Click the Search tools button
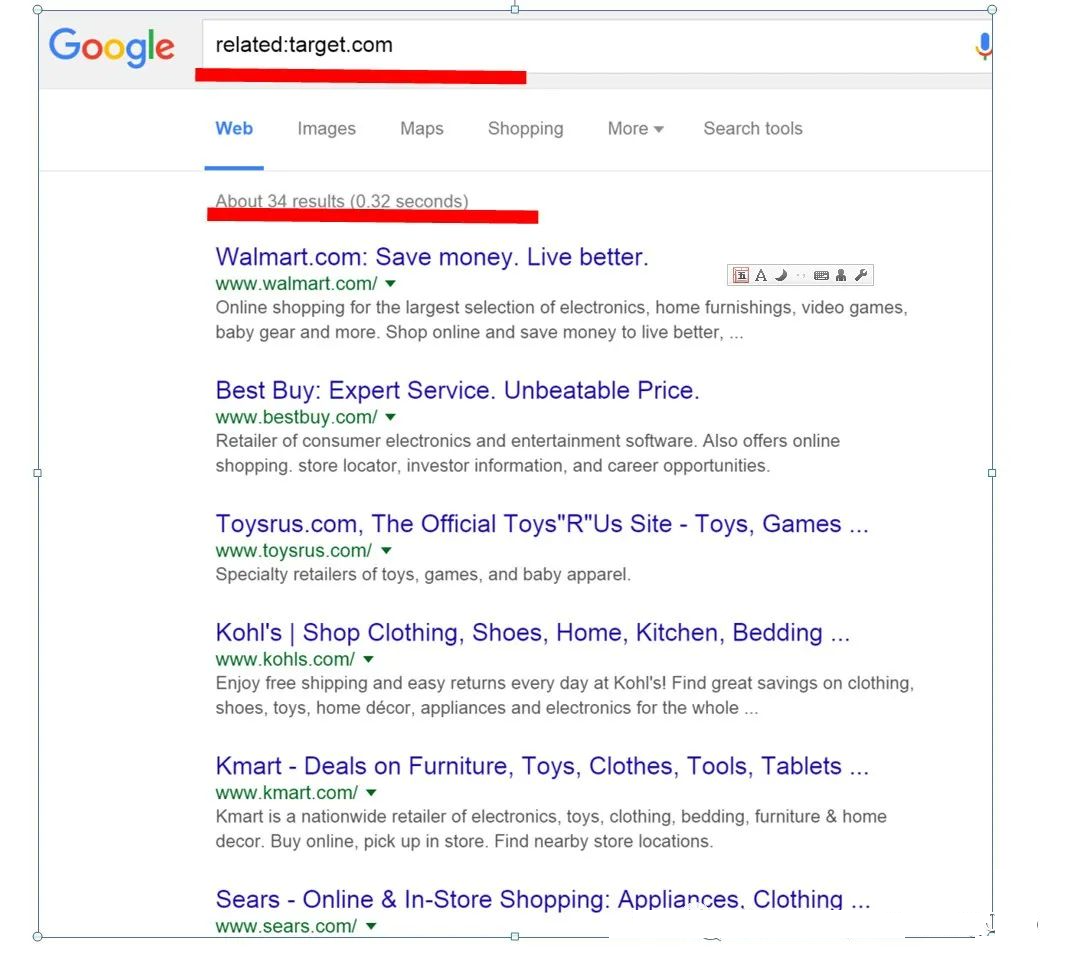 752,129
